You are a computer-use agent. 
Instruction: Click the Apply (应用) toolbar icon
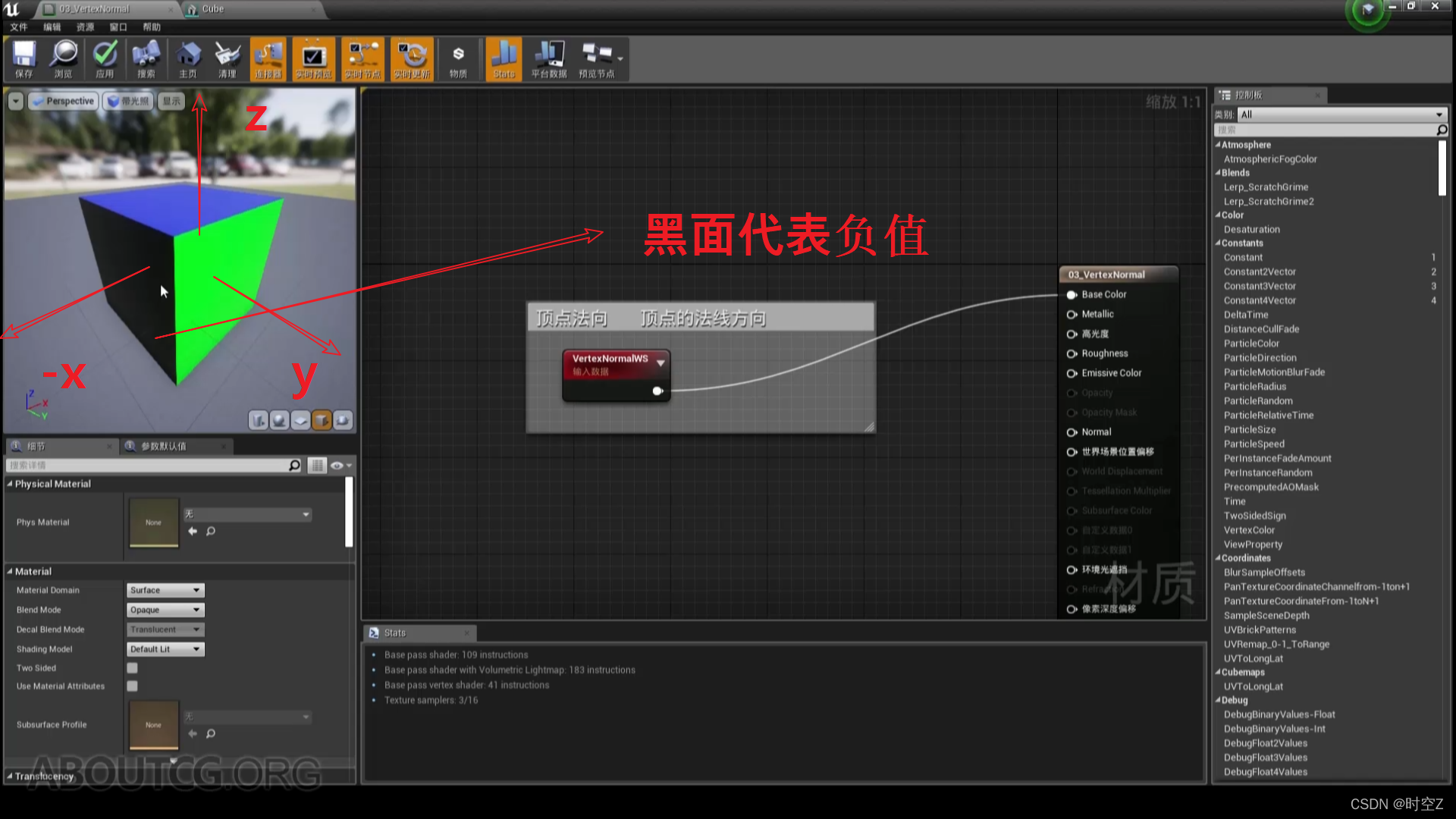[105, 58]
